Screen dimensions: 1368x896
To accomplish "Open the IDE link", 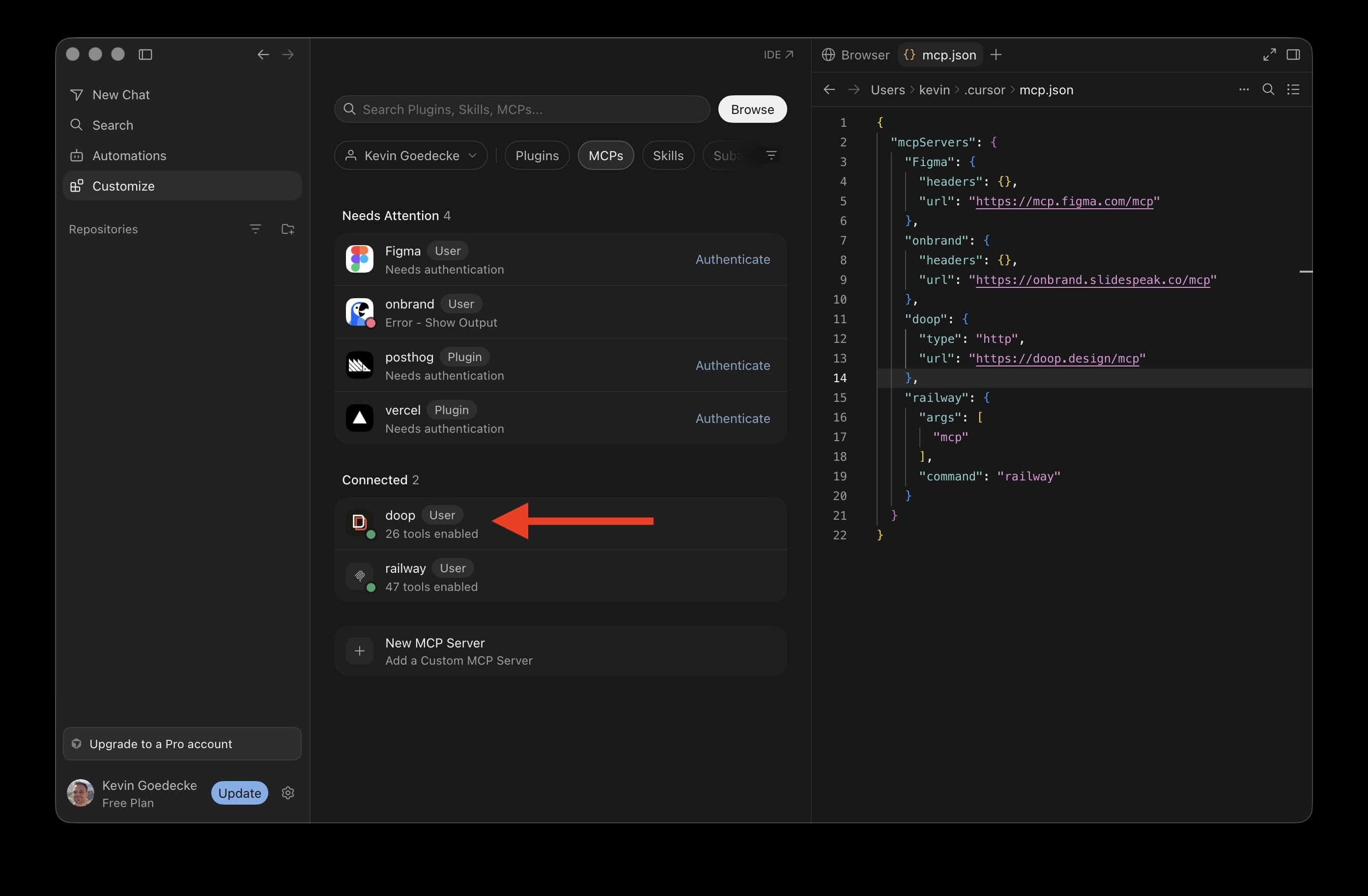I will pyautogui.click(x=778, y=55).
